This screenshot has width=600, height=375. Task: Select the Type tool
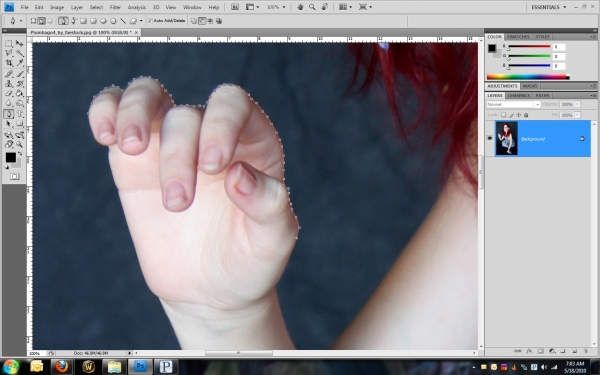click(x=20, y=114)
